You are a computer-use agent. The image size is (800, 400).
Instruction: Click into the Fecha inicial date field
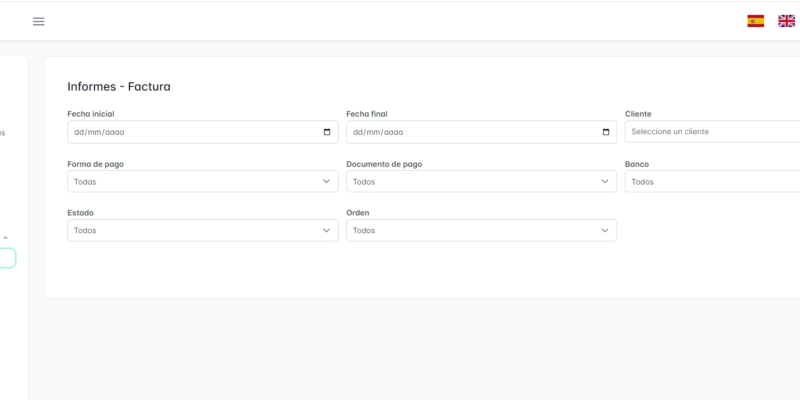(x=190, y=132)
